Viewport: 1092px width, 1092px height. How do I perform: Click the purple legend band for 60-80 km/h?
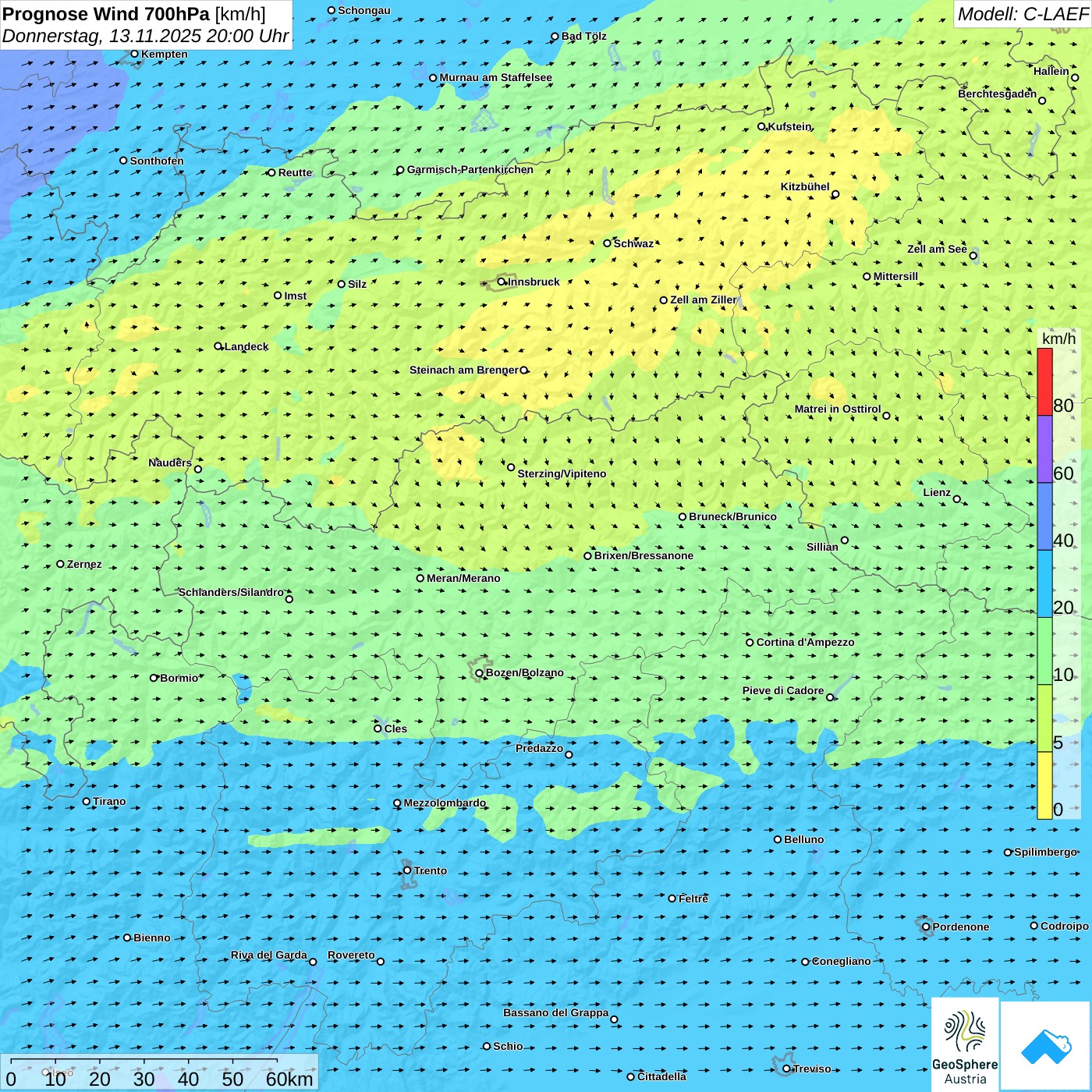(x=1044, y=448)
